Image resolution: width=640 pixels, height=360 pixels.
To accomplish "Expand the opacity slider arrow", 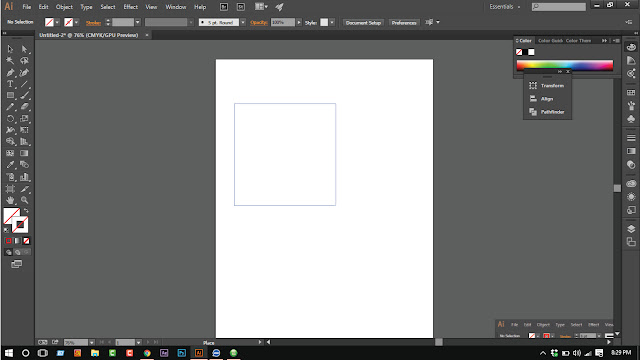I will pyautogui.click(x=299, y=22).
